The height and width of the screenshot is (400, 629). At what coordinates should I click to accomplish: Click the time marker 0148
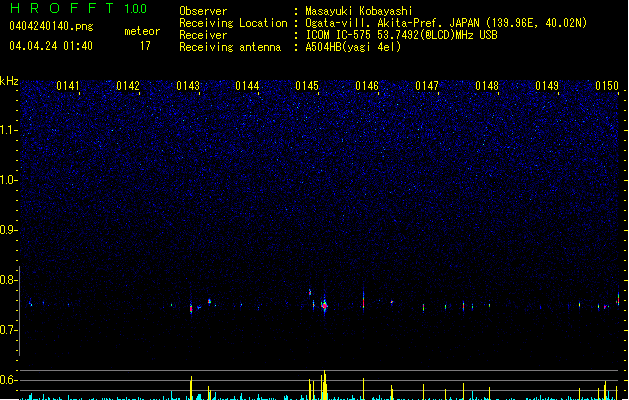point(487,86)
